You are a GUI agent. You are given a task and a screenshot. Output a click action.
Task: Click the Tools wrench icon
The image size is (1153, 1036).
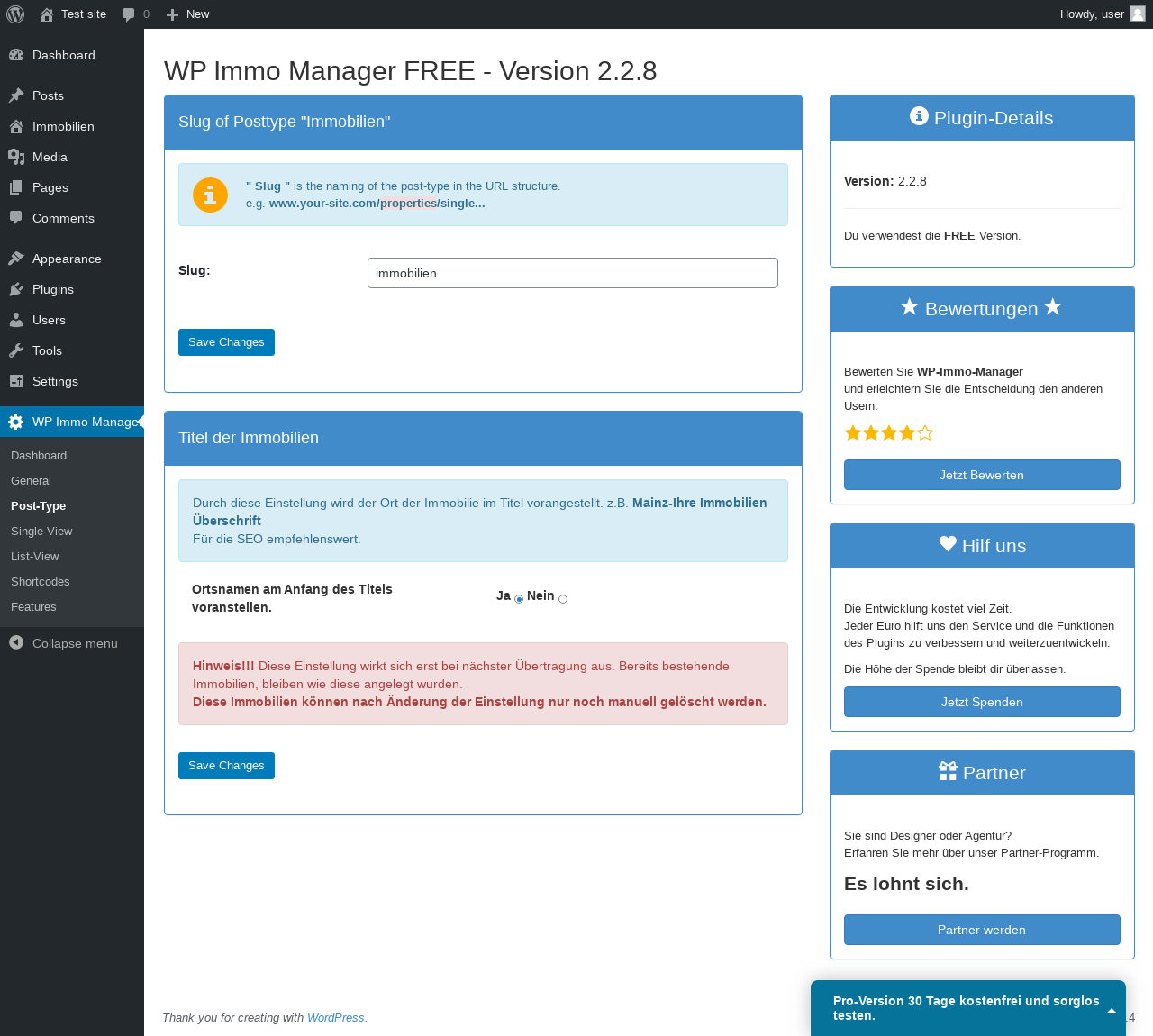16,350
